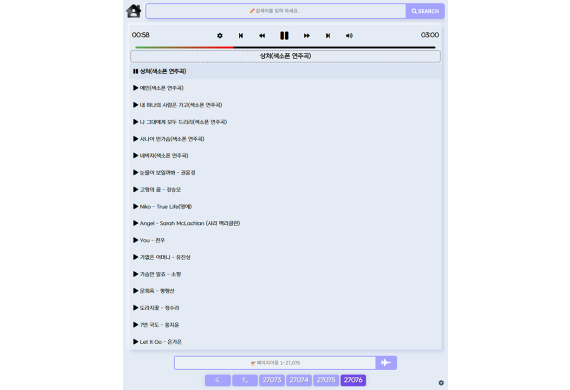Play Niko - True Life
The height and width of the screenshot is (390, 570).
click(x=285, y=206)
